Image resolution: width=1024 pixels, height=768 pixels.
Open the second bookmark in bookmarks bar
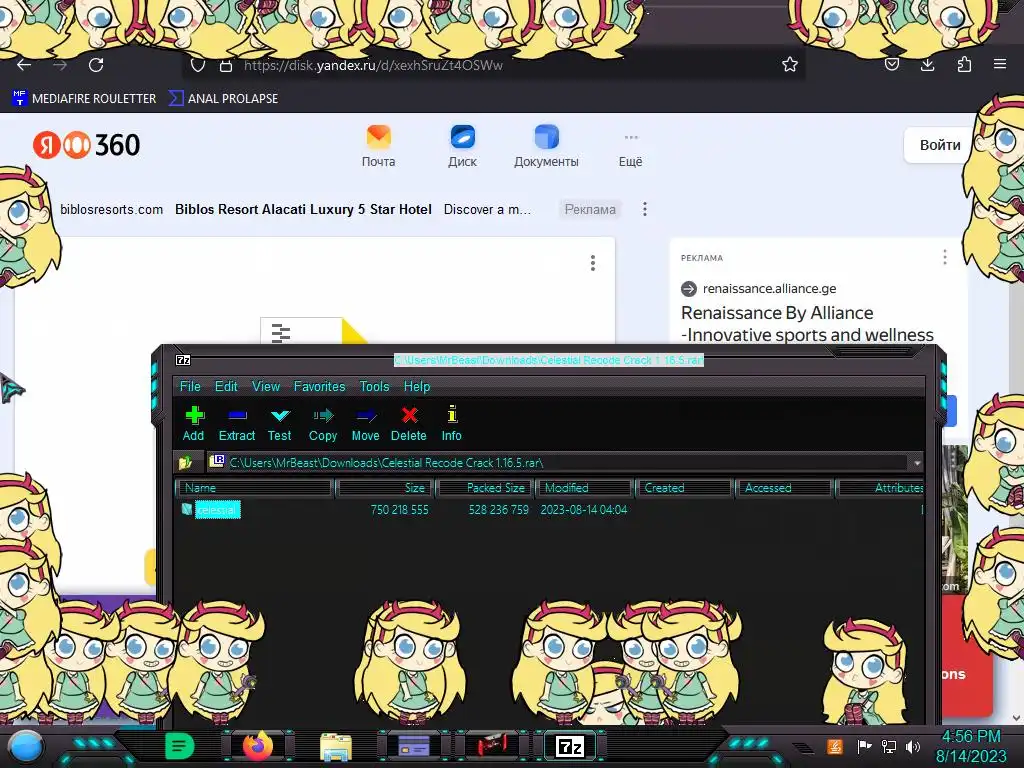(x=223, y=99)
